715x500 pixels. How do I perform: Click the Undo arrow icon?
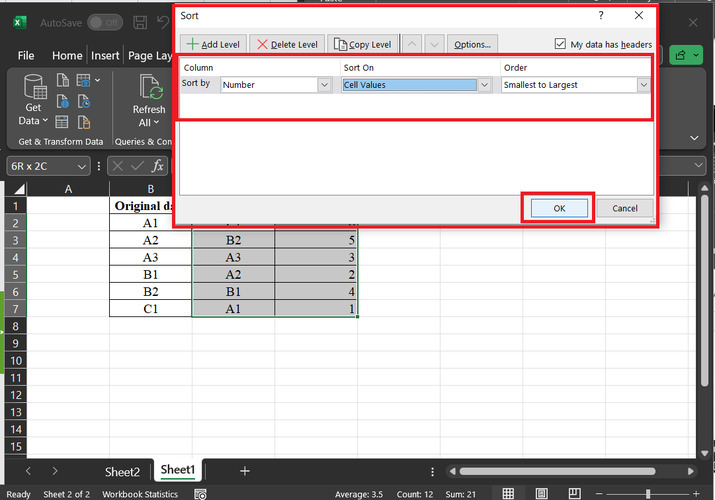(x=163, y=22)
